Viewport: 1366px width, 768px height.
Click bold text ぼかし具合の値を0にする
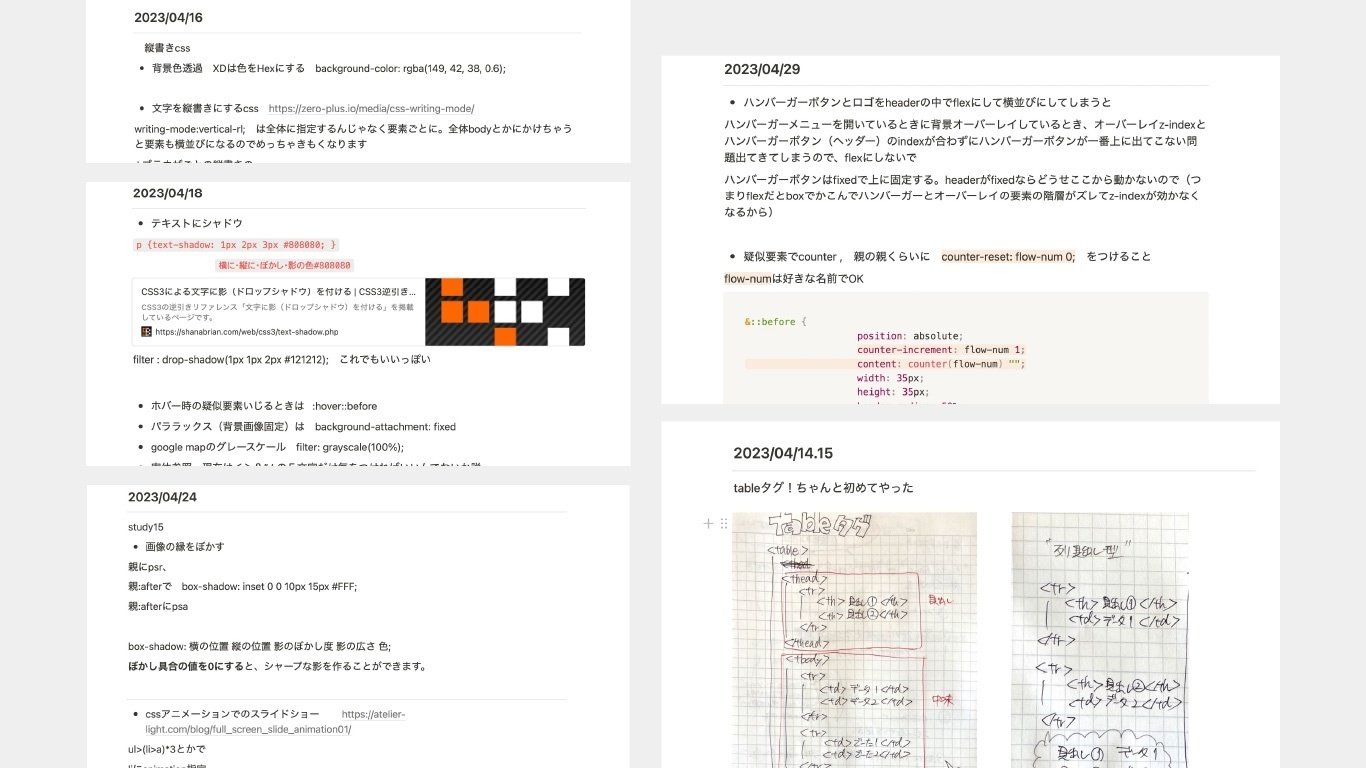[186, 666]
